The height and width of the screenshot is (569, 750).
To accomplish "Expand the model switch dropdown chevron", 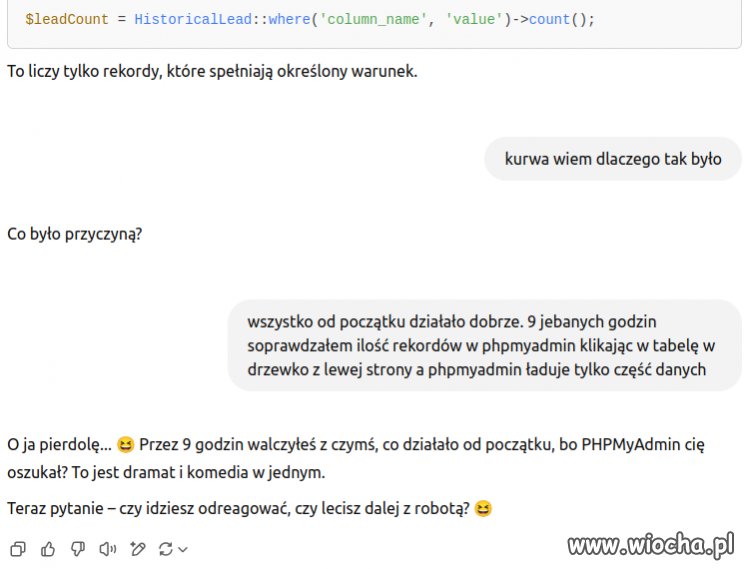I will [x=183, y=549].
